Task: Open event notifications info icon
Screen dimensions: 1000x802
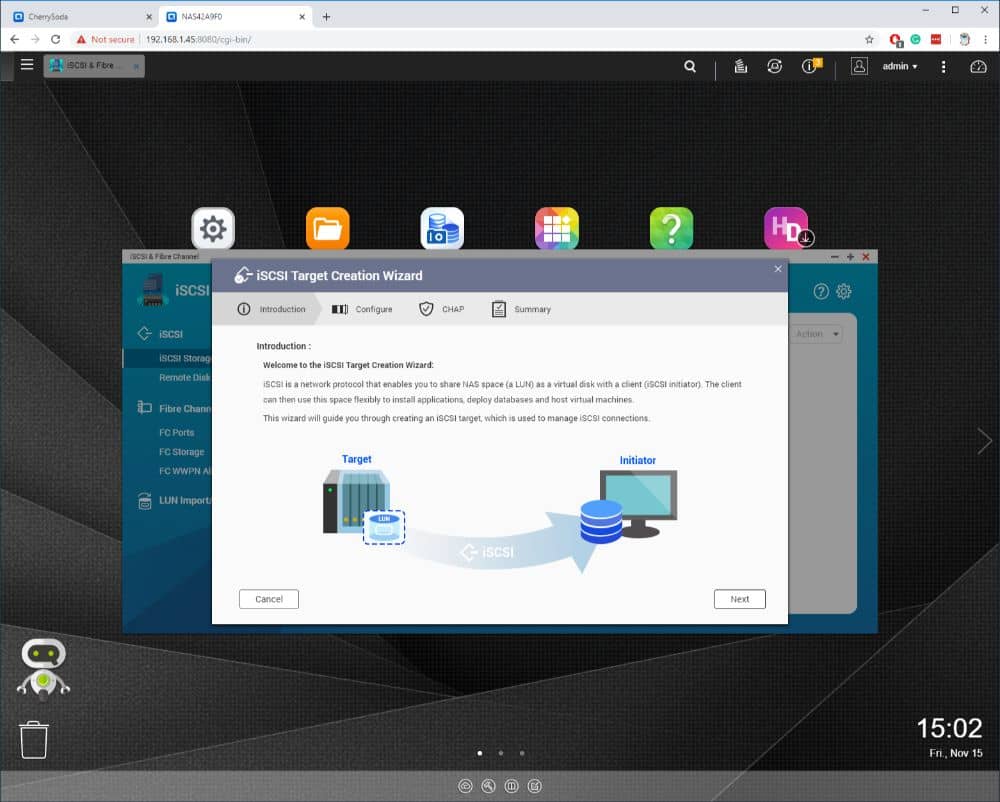Action: click(x=811, y=66)
